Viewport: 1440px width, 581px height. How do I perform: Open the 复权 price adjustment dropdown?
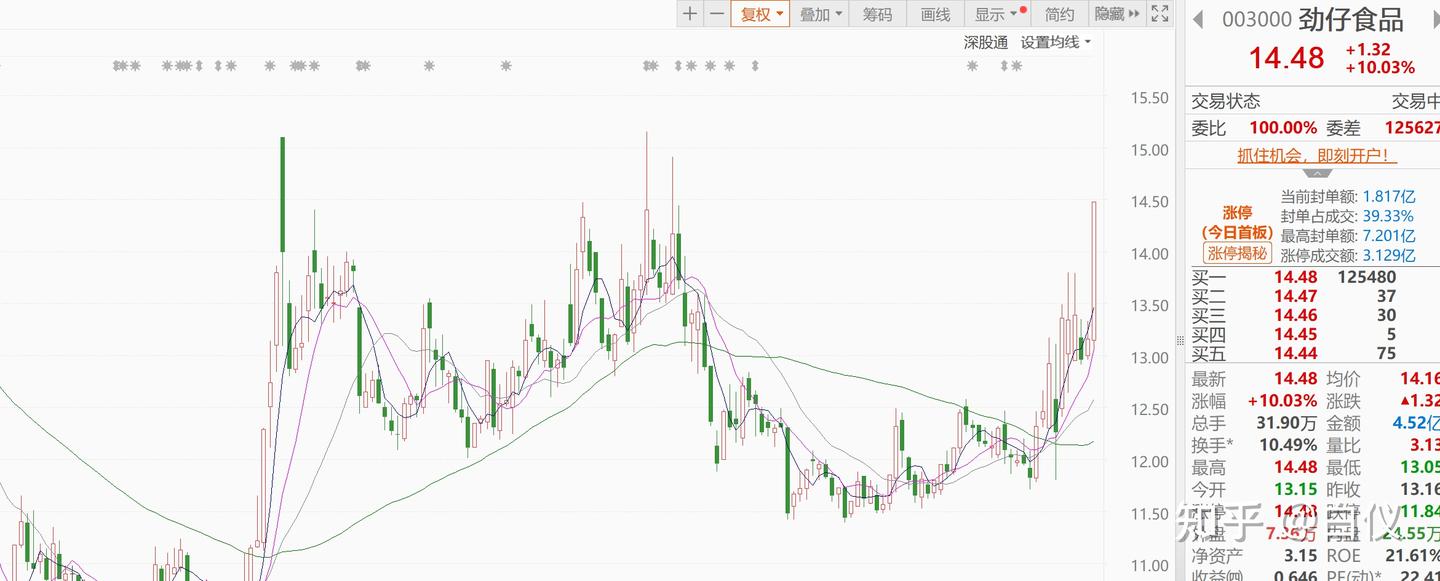tap(761, 14)
